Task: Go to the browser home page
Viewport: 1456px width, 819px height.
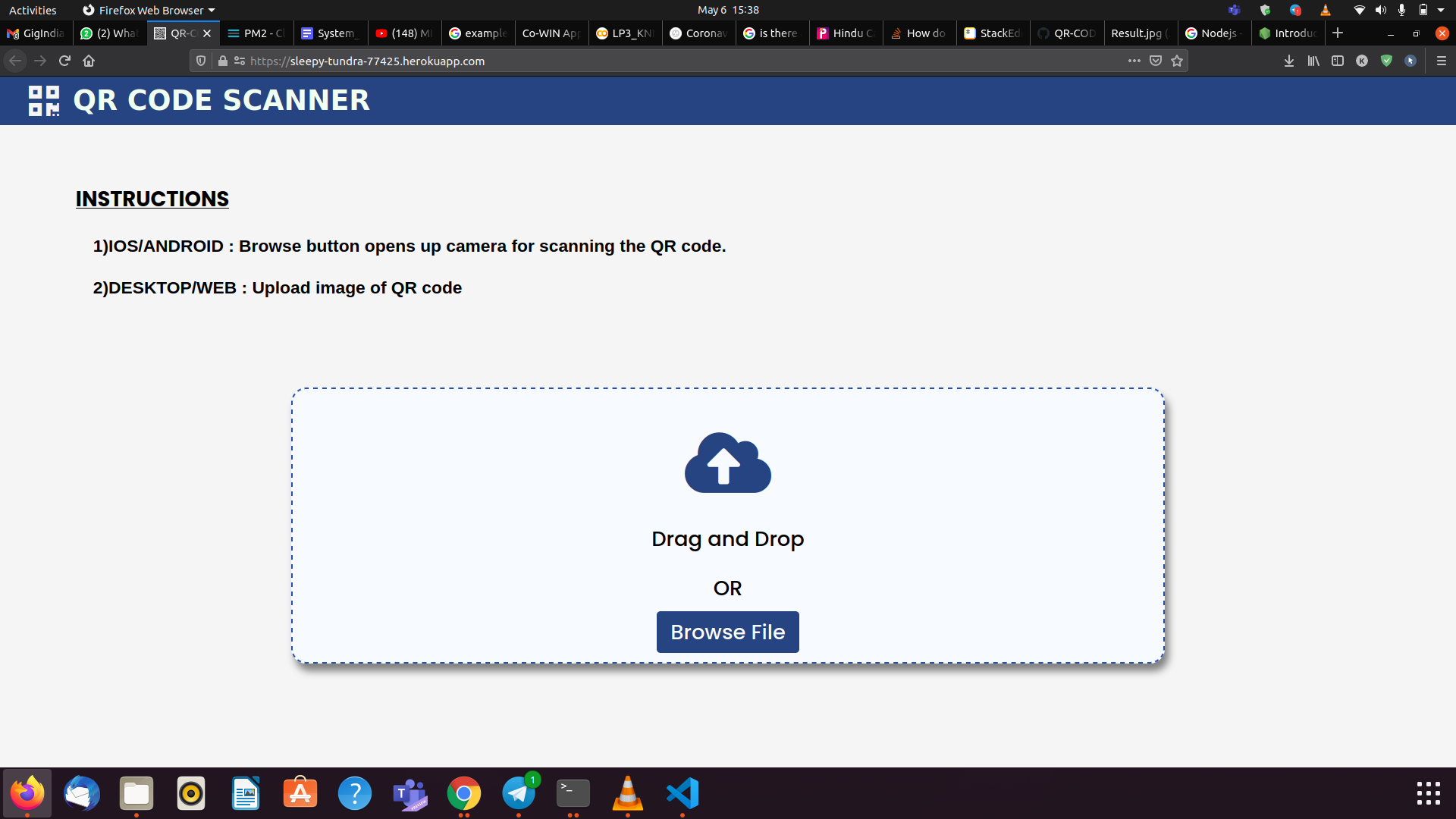Action: 89,61
